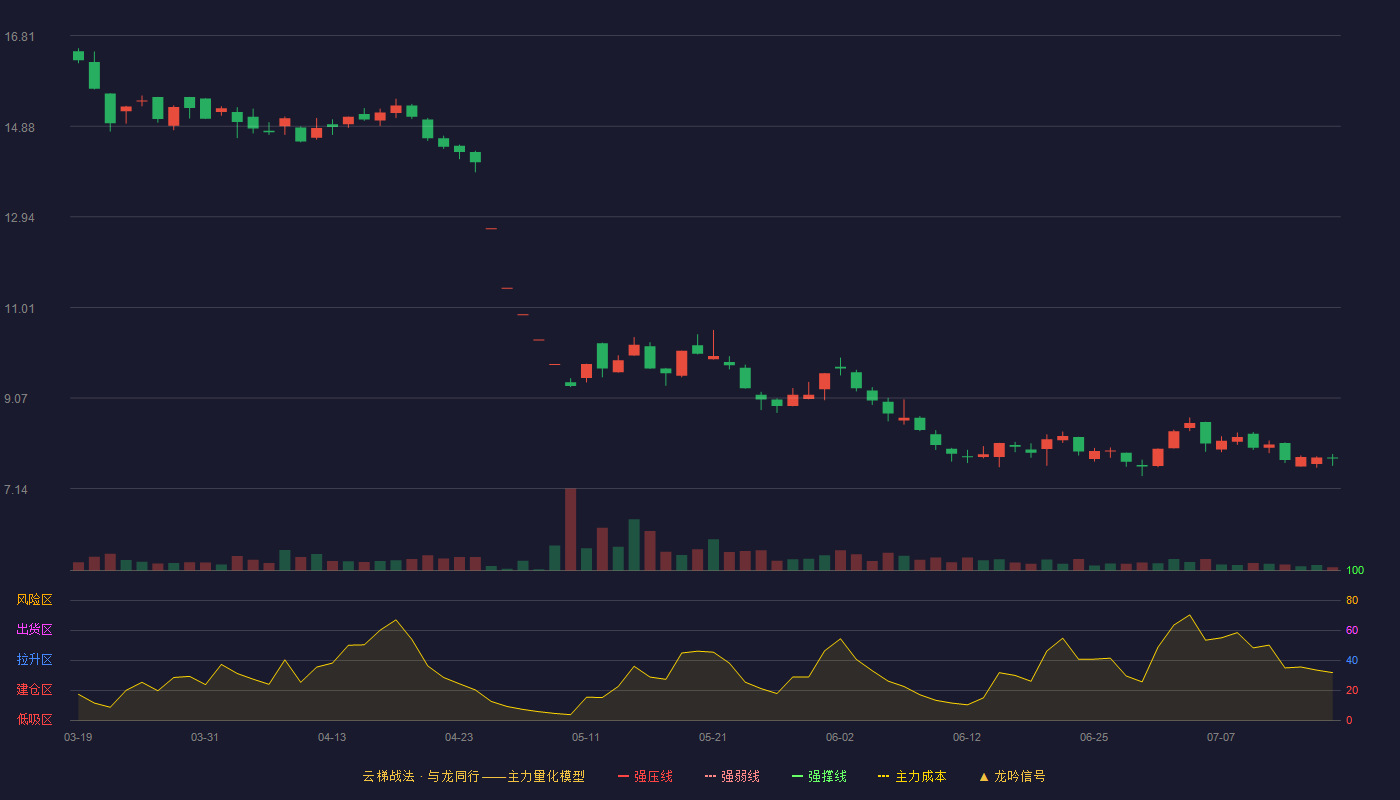Click the 05-21 date label

(713, 737)
